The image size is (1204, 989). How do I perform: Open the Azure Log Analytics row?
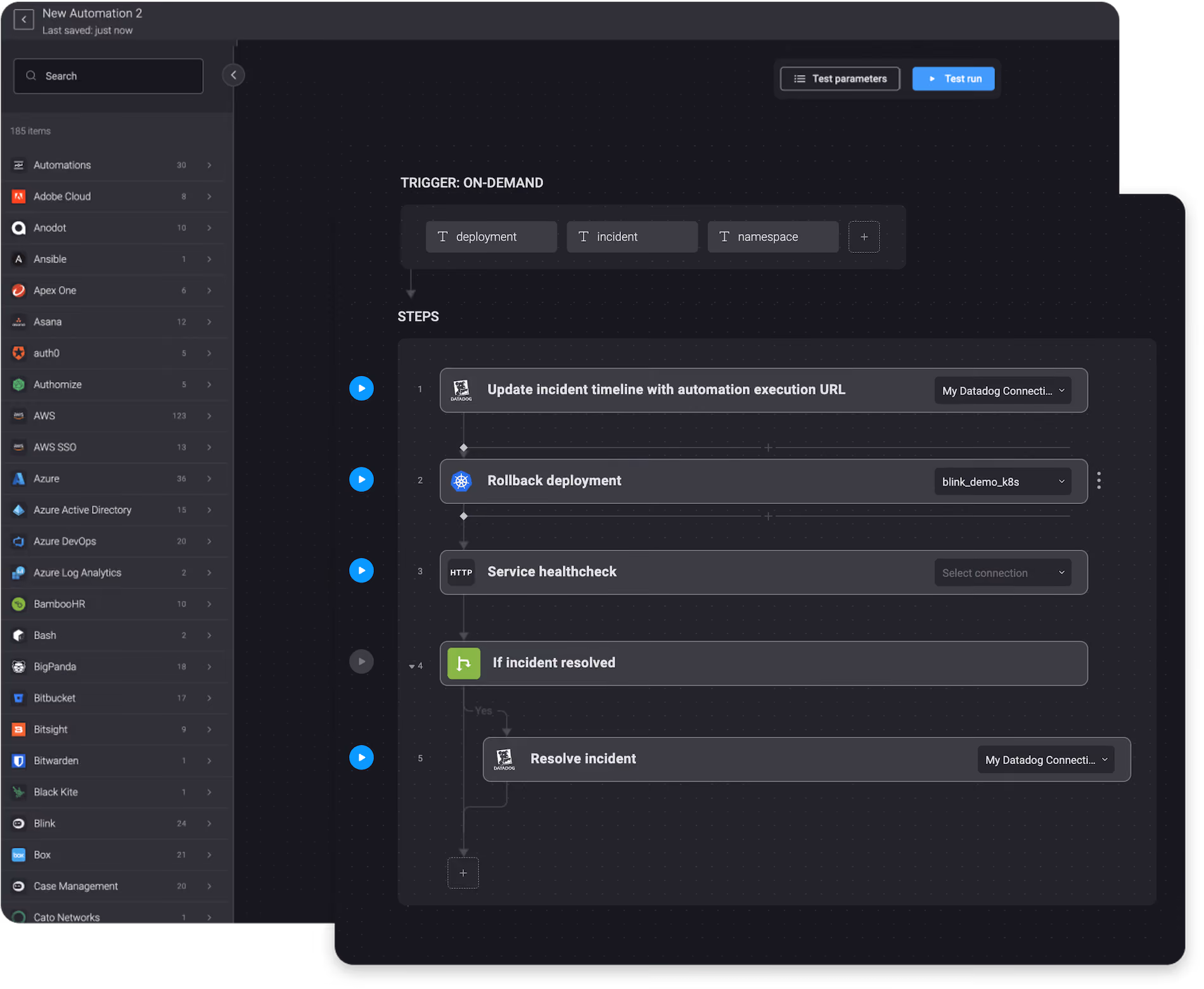pyautogui.click(x=114, y=572)
